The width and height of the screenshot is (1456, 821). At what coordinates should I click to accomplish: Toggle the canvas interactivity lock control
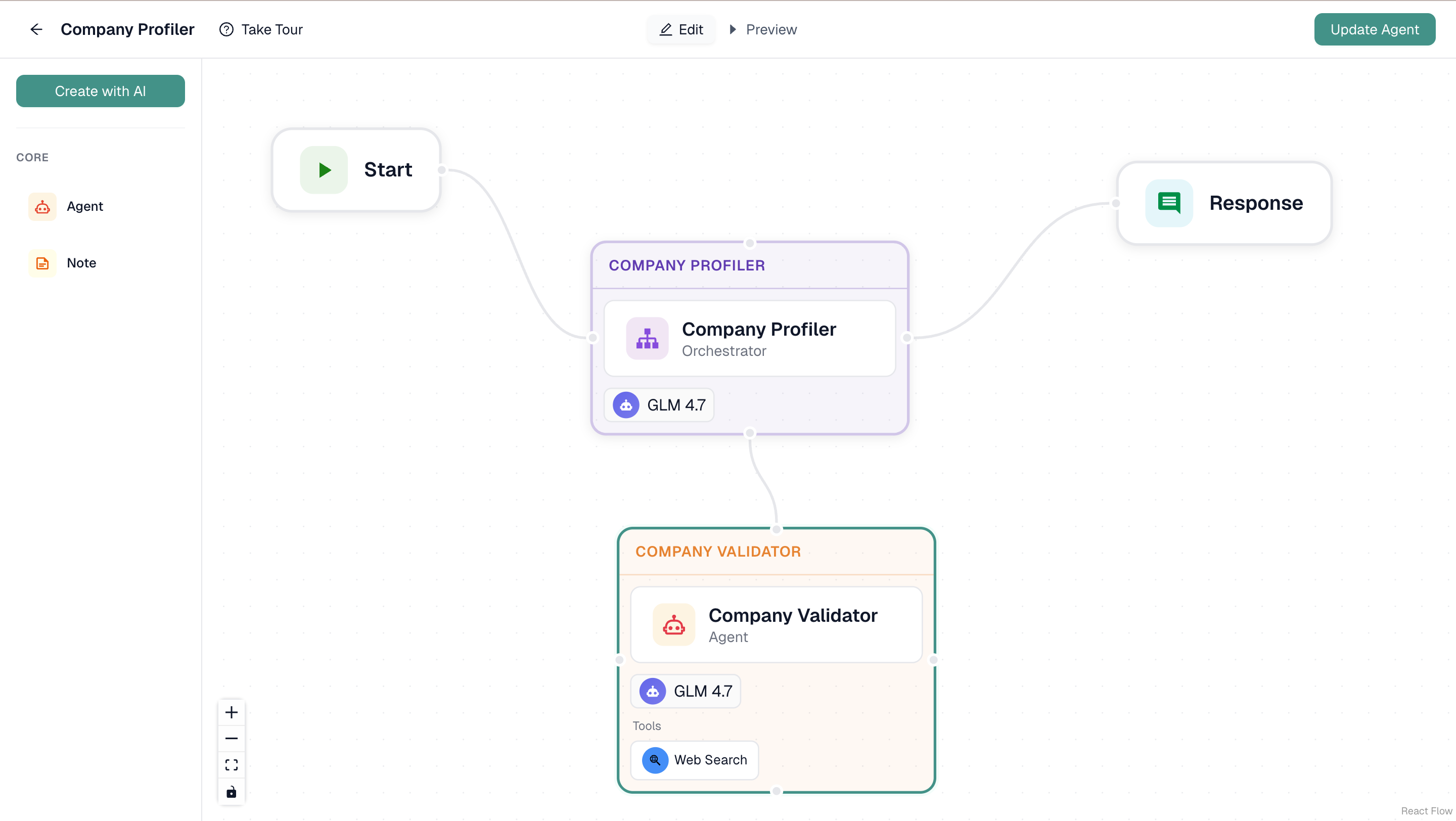pos(231,791)
